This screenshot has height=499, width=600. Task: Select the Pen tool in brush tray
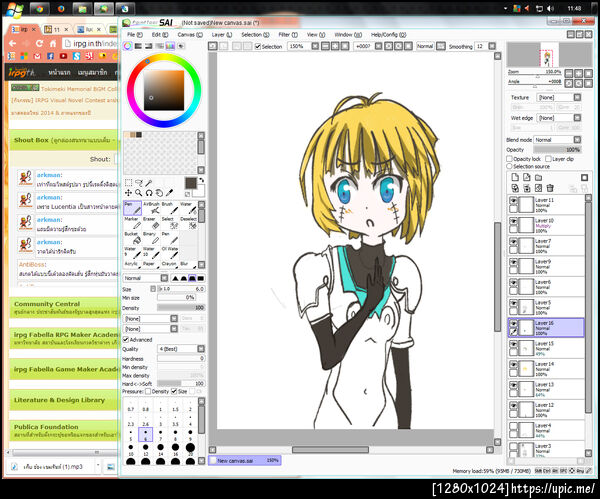click(x=132, y=208)
